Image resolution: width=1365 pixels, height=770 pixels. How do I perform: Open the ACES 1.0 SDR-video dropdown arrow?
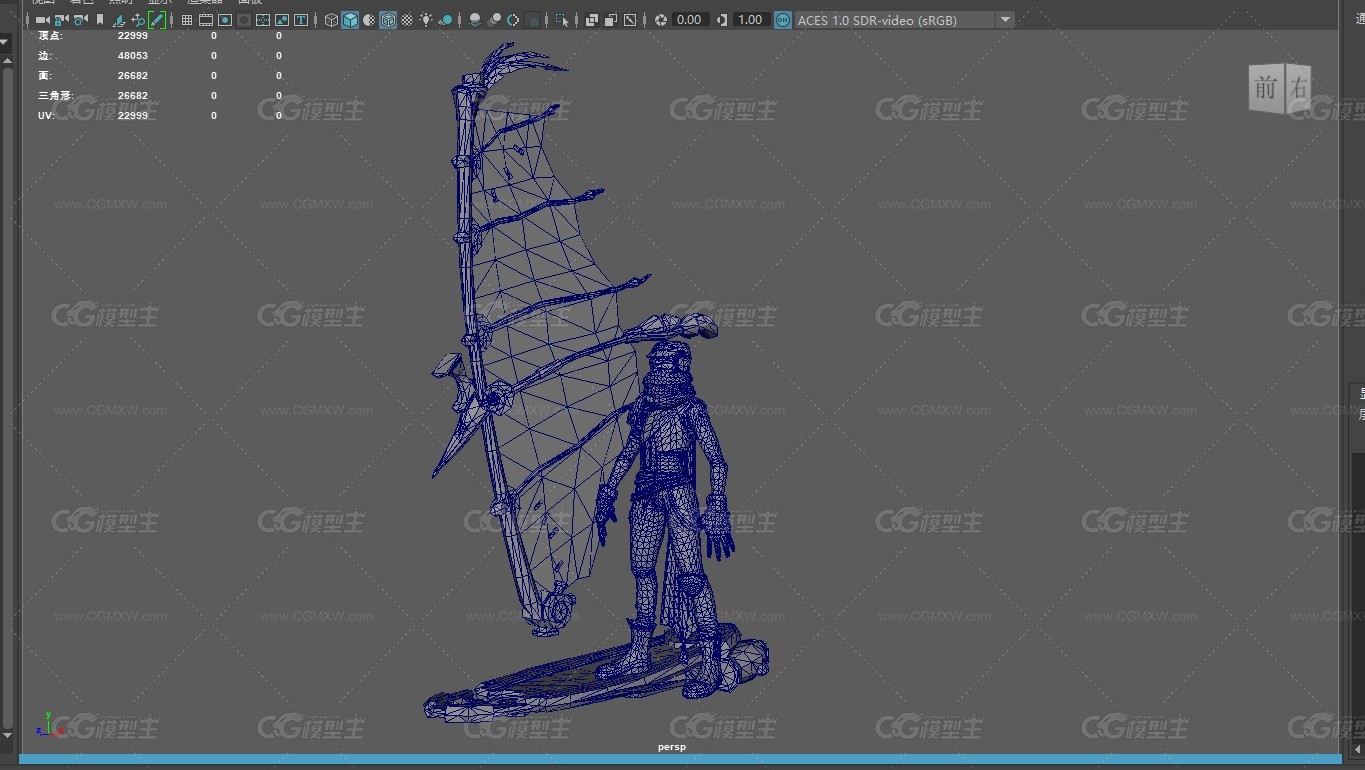click(x=1006, y=20)
